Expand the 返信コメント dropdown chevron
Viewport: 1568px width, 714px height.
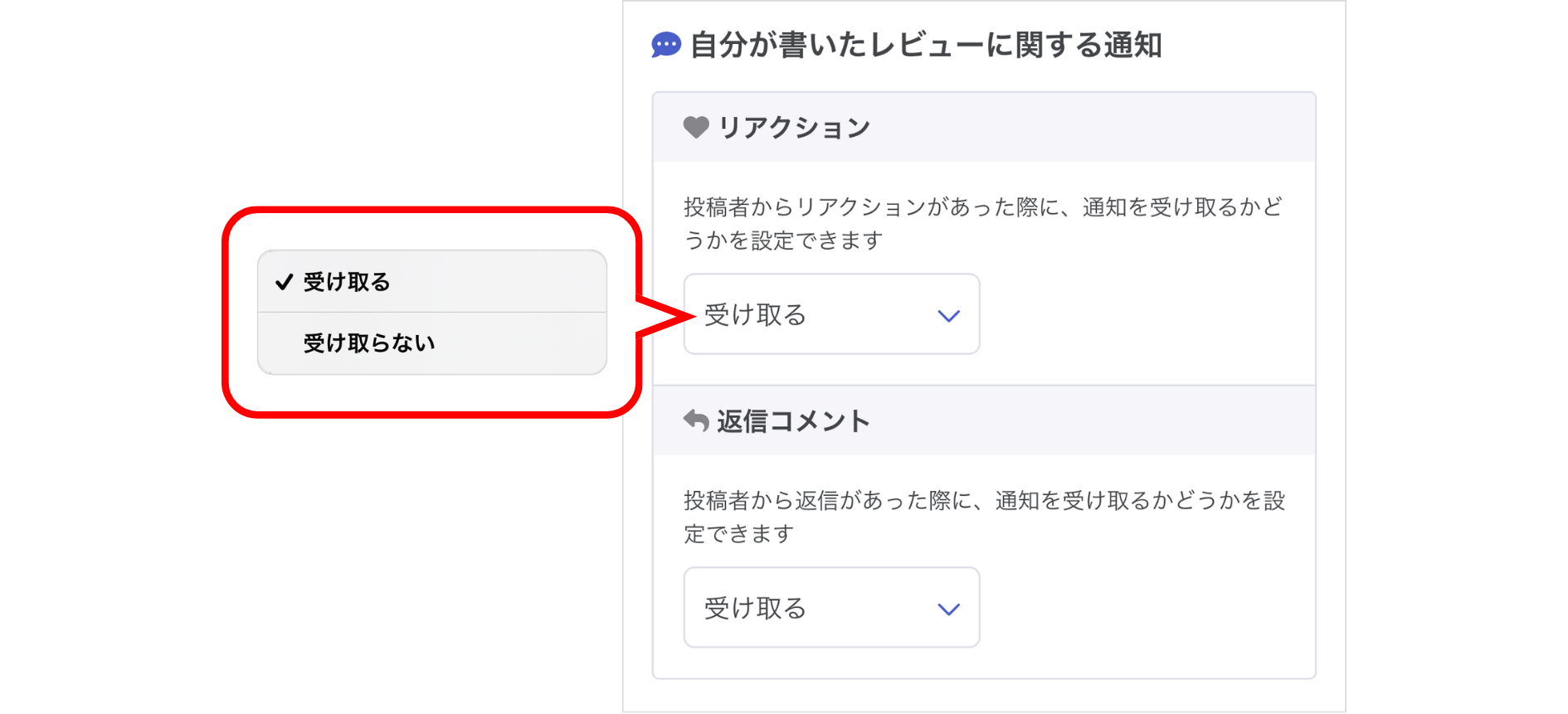point(948,609)
